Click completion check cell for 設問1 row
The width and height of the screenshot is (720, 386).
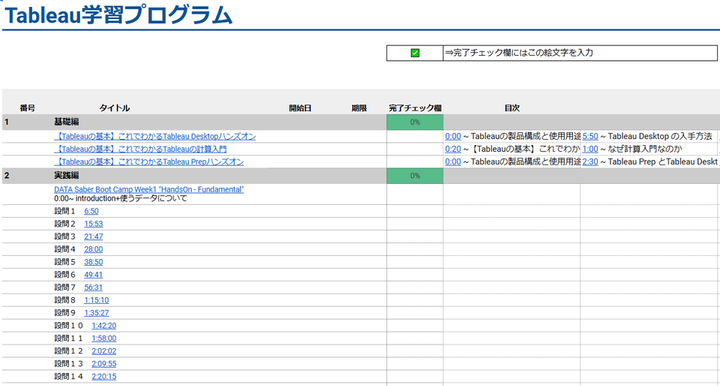pos(415,211)
